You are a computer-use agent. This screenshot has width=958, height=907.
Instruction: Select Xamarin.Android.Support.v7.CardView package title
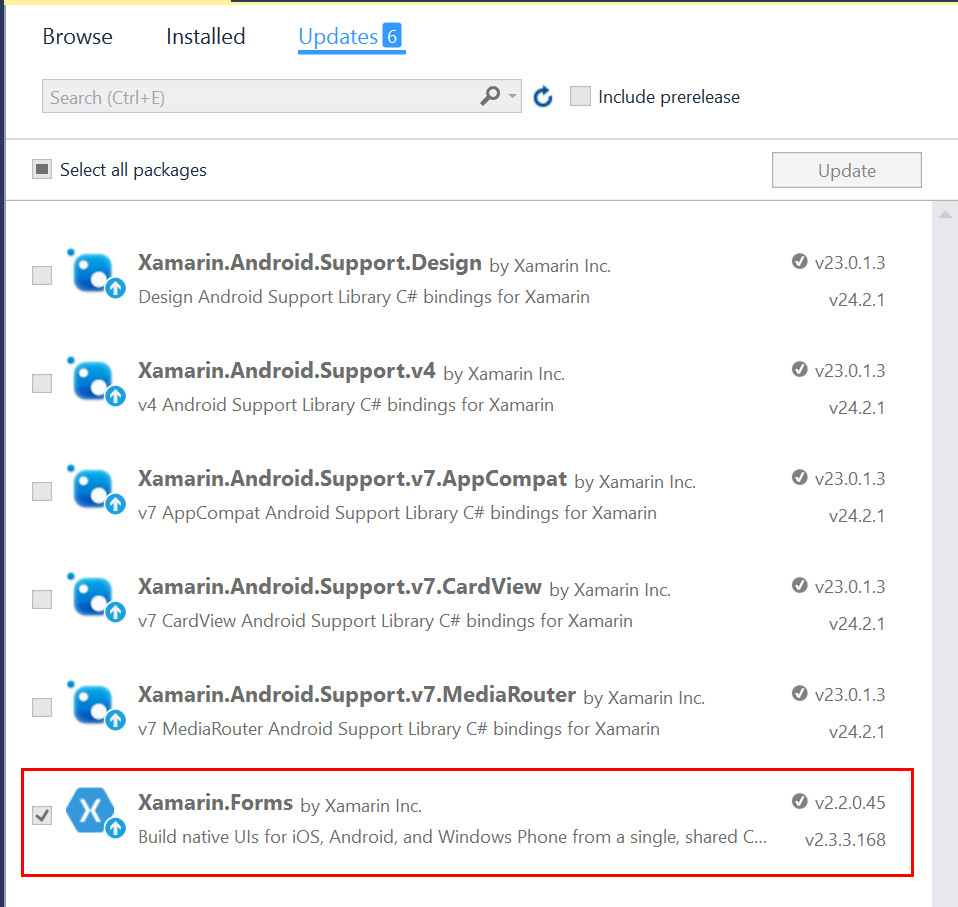coord(340,587)
